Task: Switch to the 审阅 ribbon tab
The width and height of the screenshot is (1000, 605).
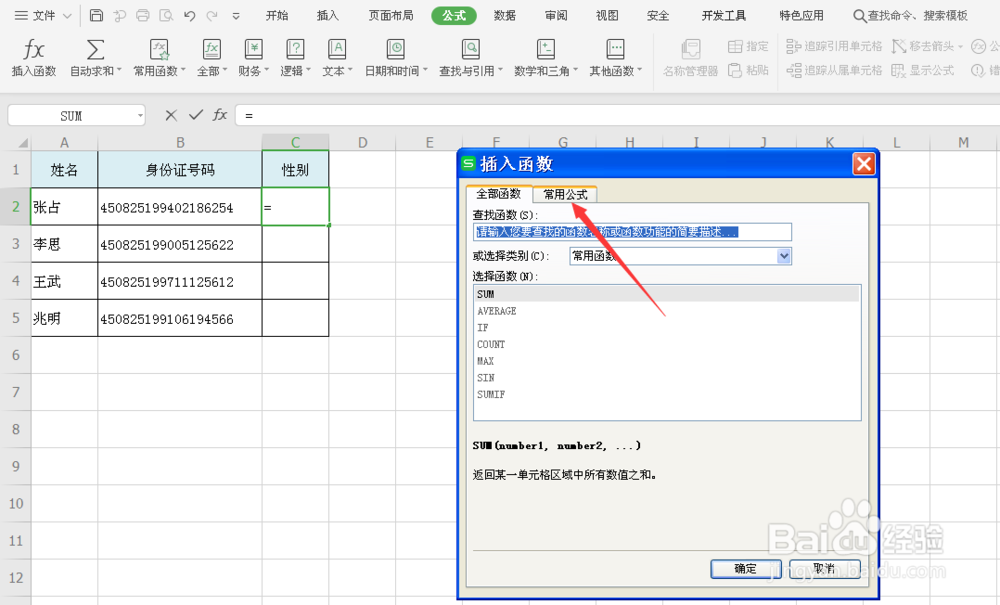Action: pyautogui.click(x=556, y=15)
